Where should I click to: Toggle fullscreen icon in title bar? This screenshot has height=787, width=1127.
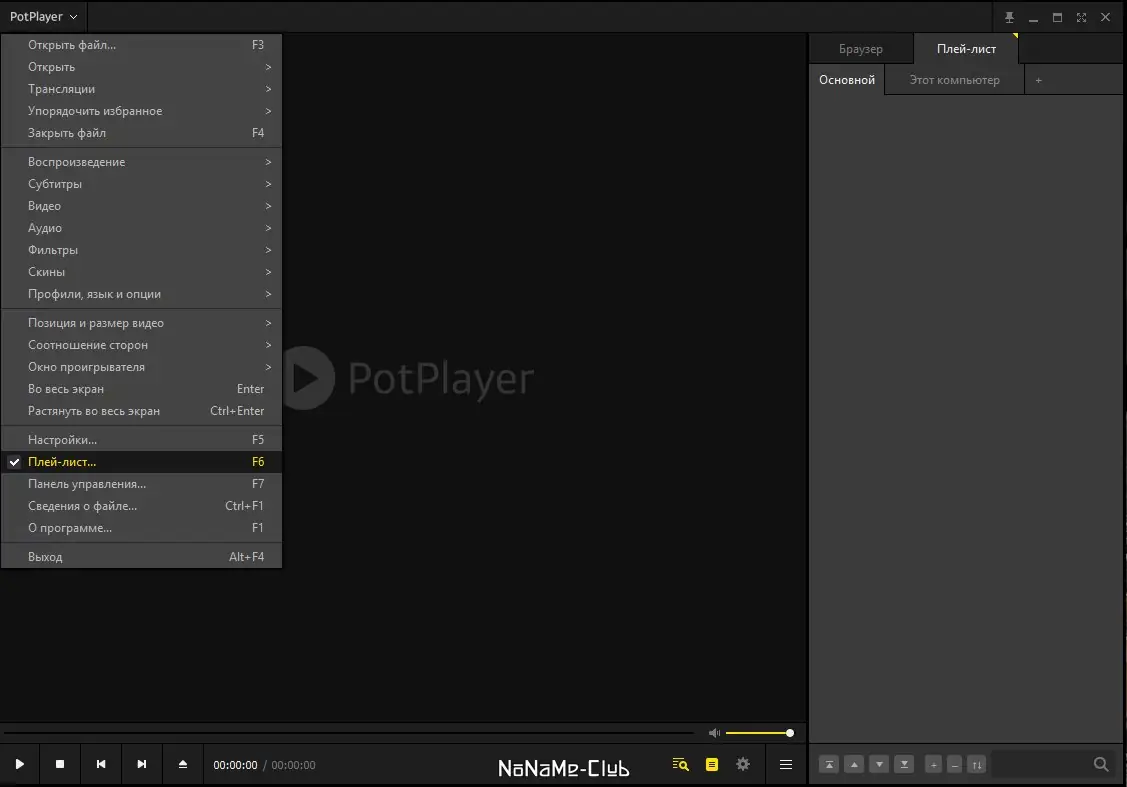pos(1081,17)
